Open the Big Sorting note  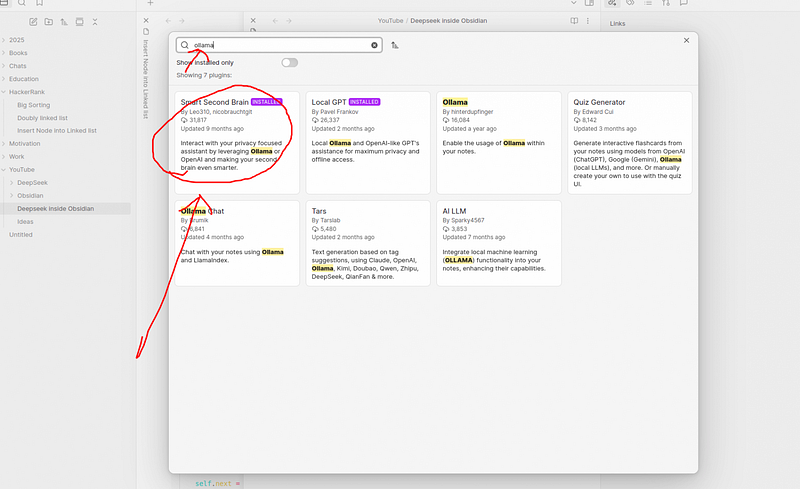tap(34, 105)
